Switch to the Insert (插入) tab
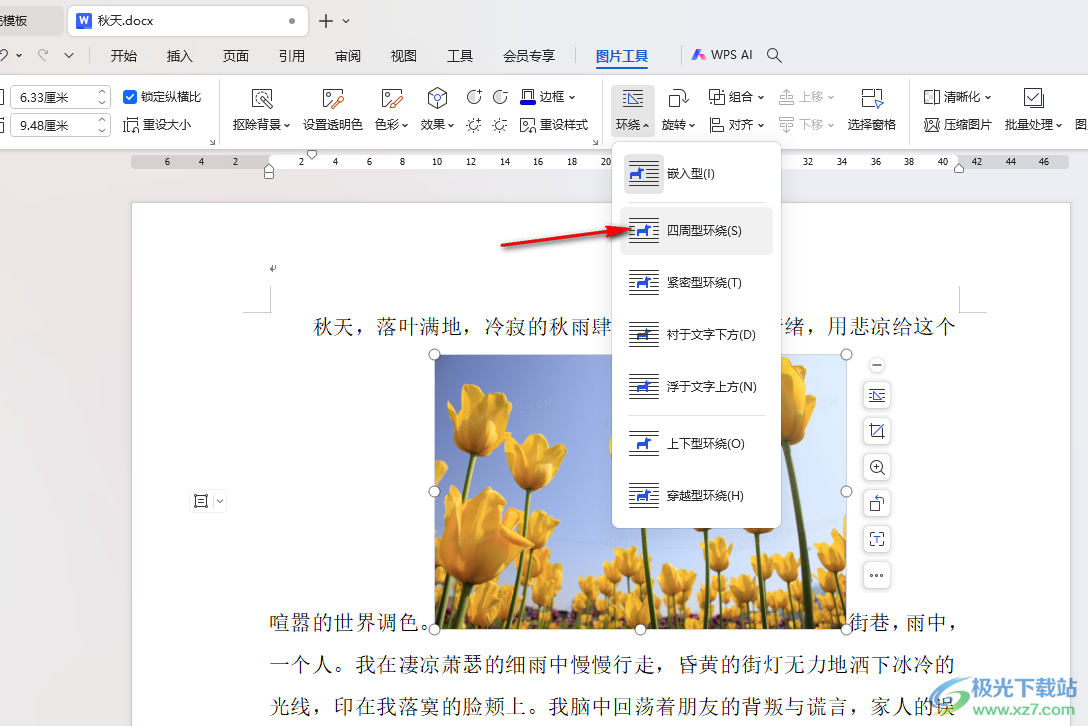The image size is (1088, 726). click(x=180, y=56)
